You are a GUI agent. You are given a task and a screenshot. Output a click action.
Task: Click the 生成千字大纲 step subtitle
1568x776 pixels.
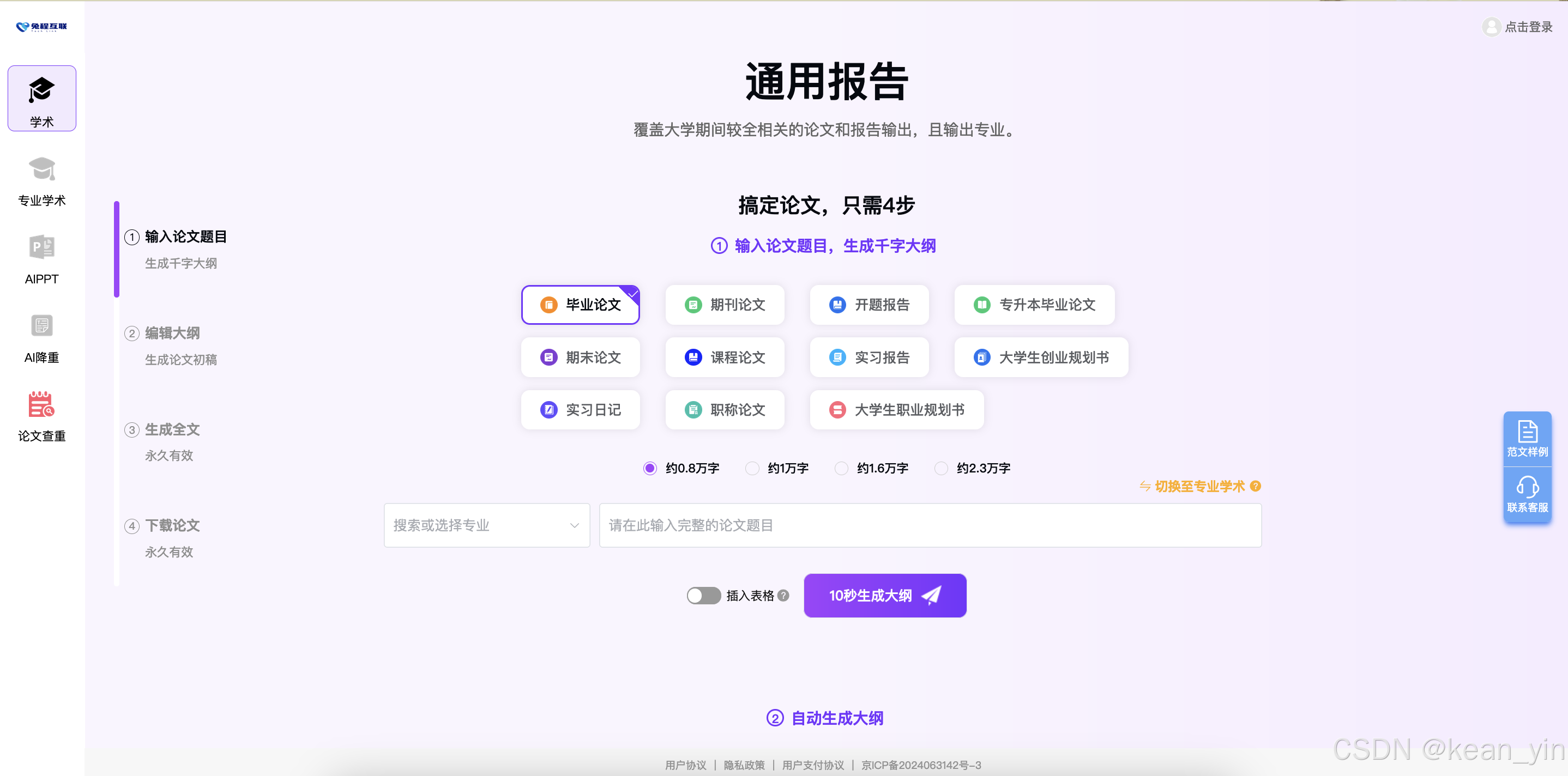[x=181, y=264]
